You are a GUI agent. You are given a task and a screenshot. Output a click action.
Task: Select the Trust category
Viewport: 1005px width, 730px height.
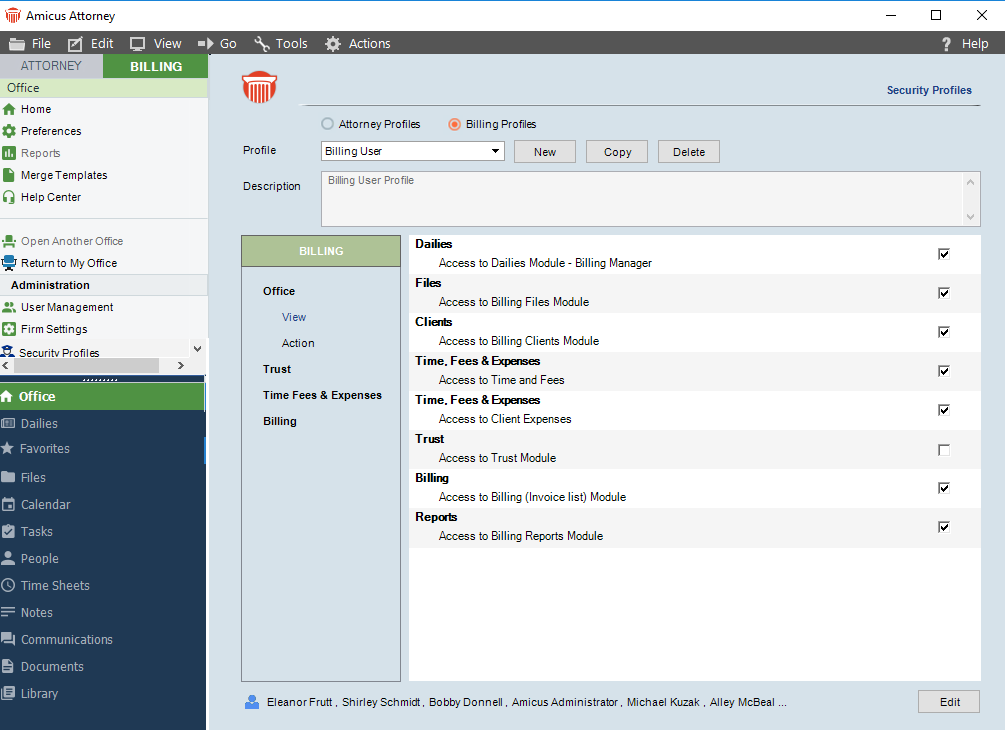pos(277,369)
